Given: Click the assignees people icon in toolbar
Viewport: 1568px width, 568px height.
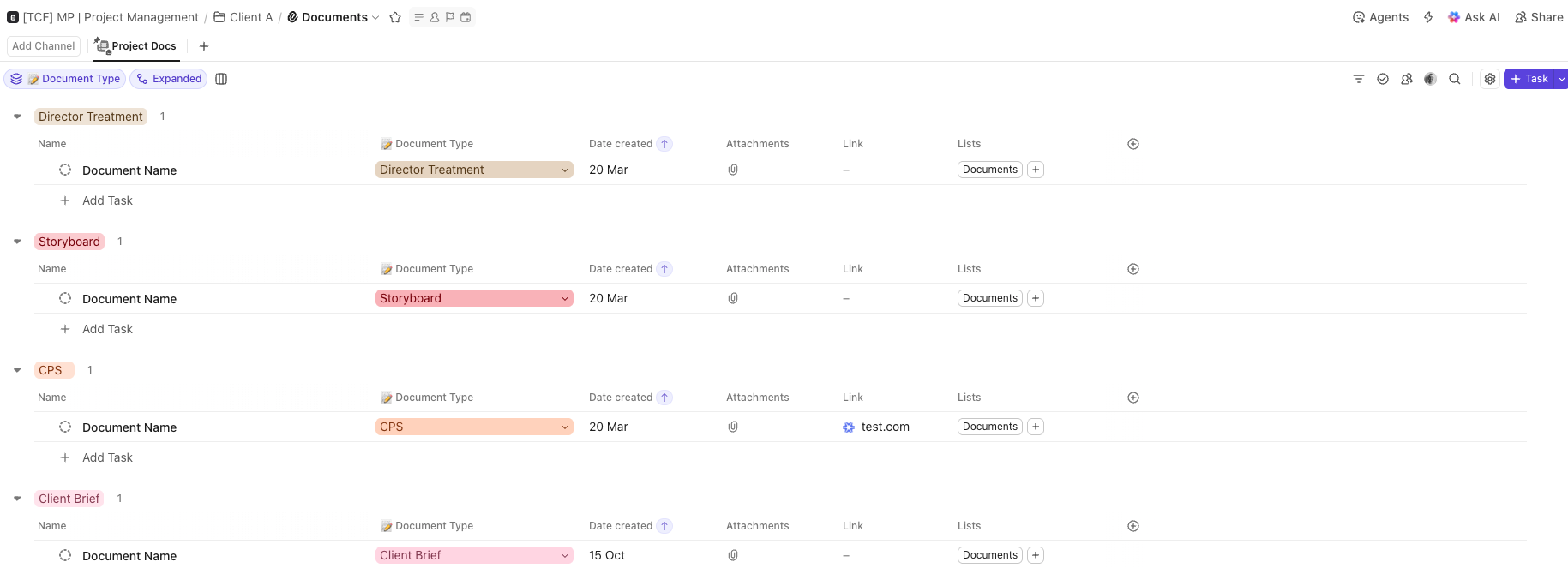Looking at the screenshot, I should tap(1407, 79).
